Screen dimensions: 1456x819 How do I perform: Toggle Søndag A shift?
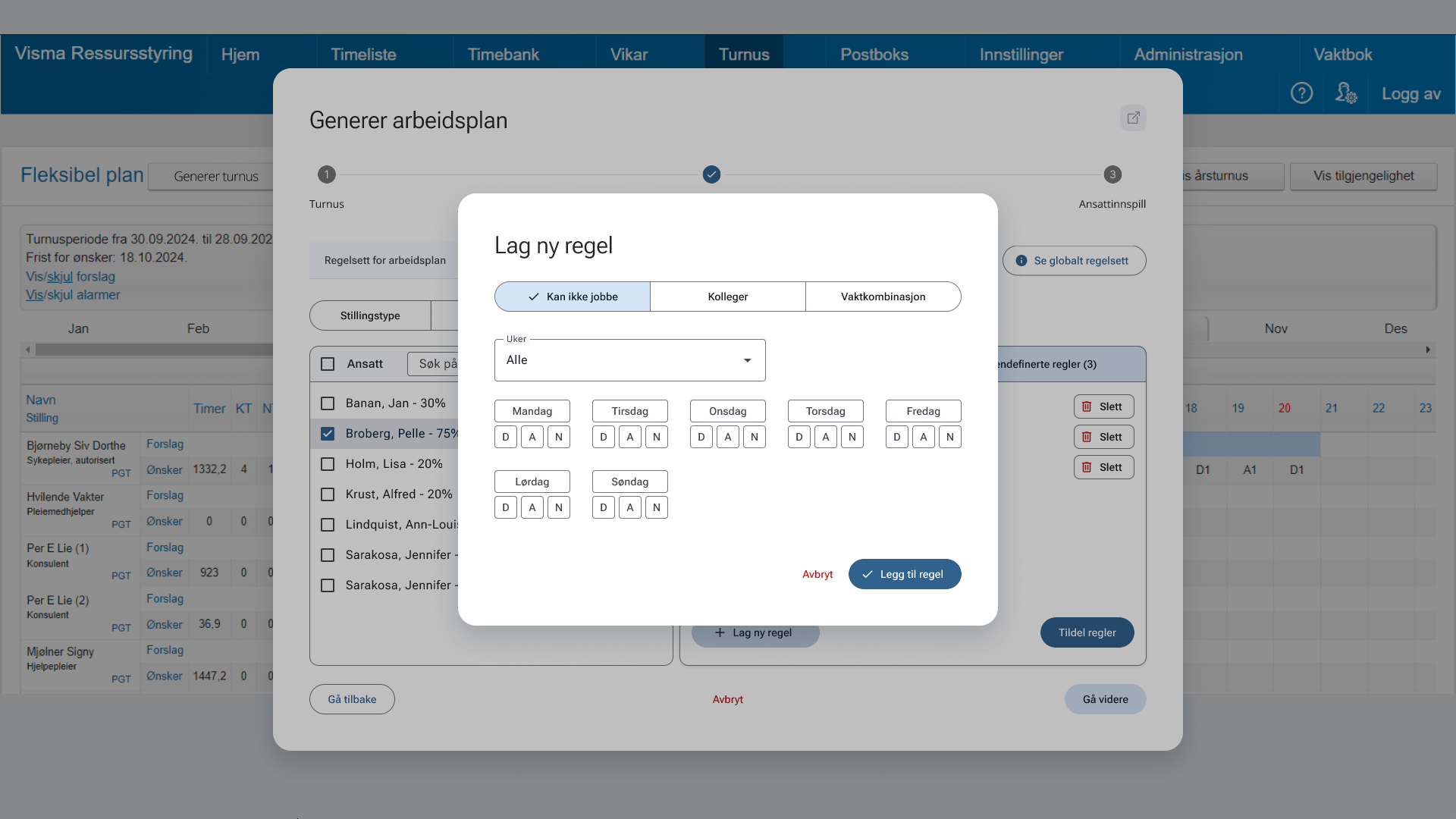(630, 507)
